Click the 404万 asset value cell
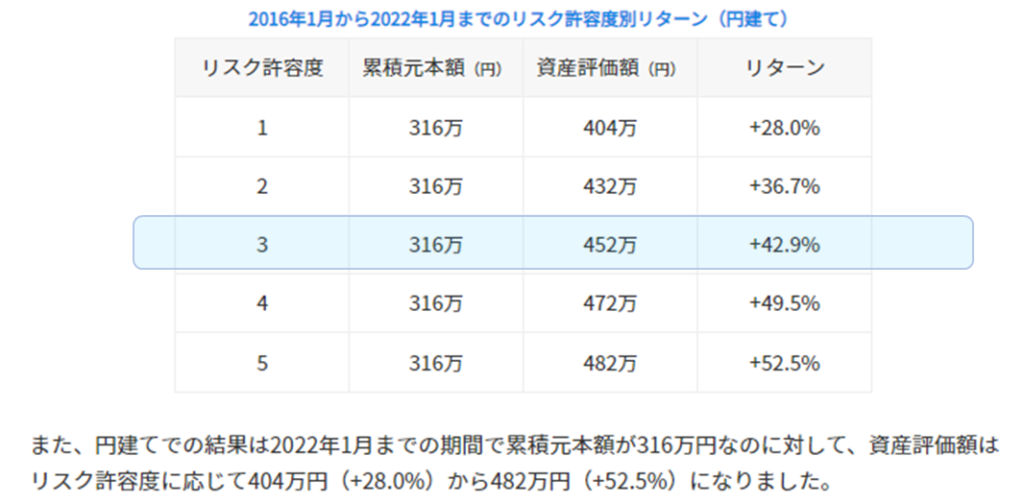Screen dimensions: 1024x504 tap(609, 127)
